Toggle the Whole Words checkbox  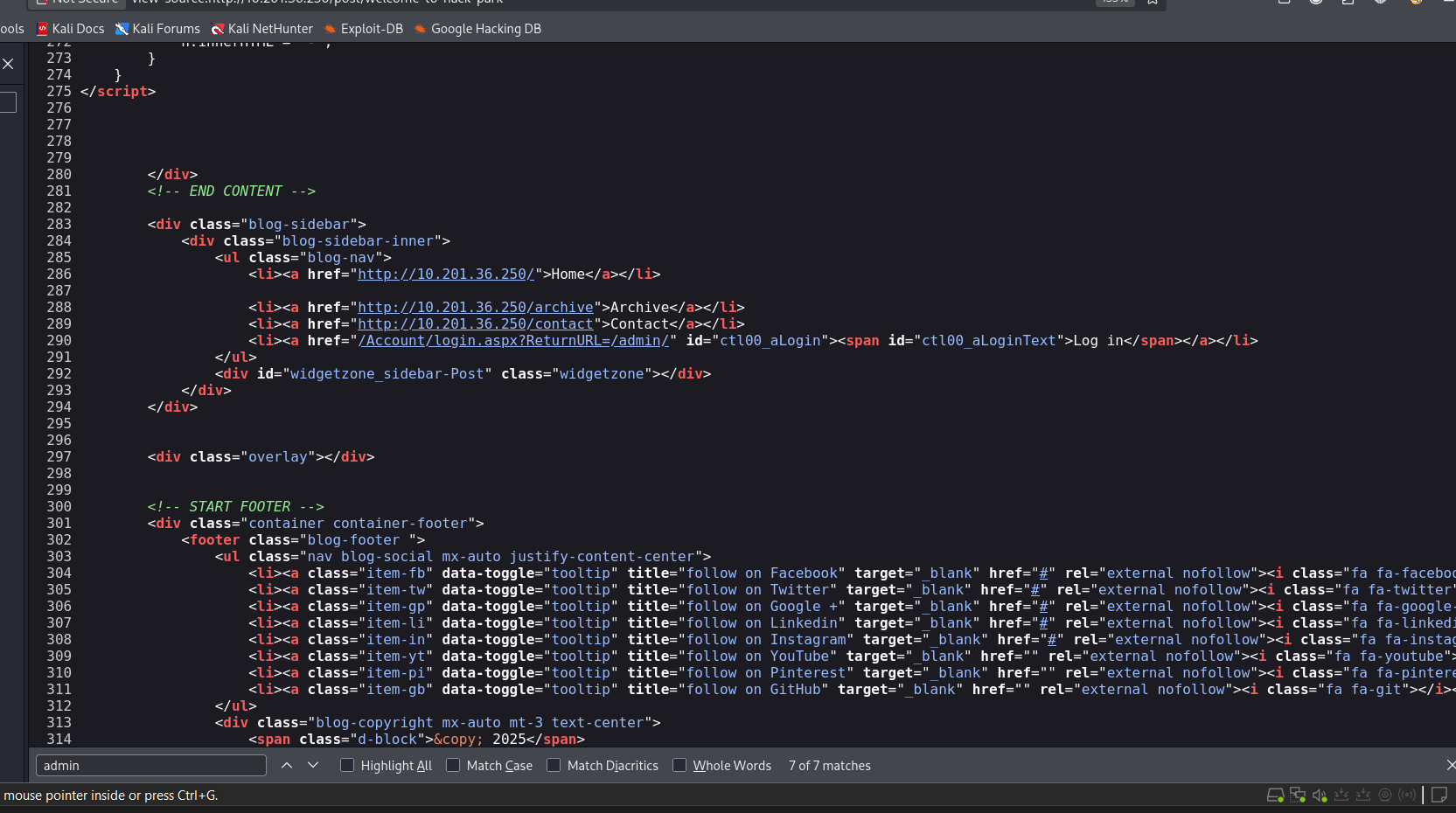click(x=679, y=765)
